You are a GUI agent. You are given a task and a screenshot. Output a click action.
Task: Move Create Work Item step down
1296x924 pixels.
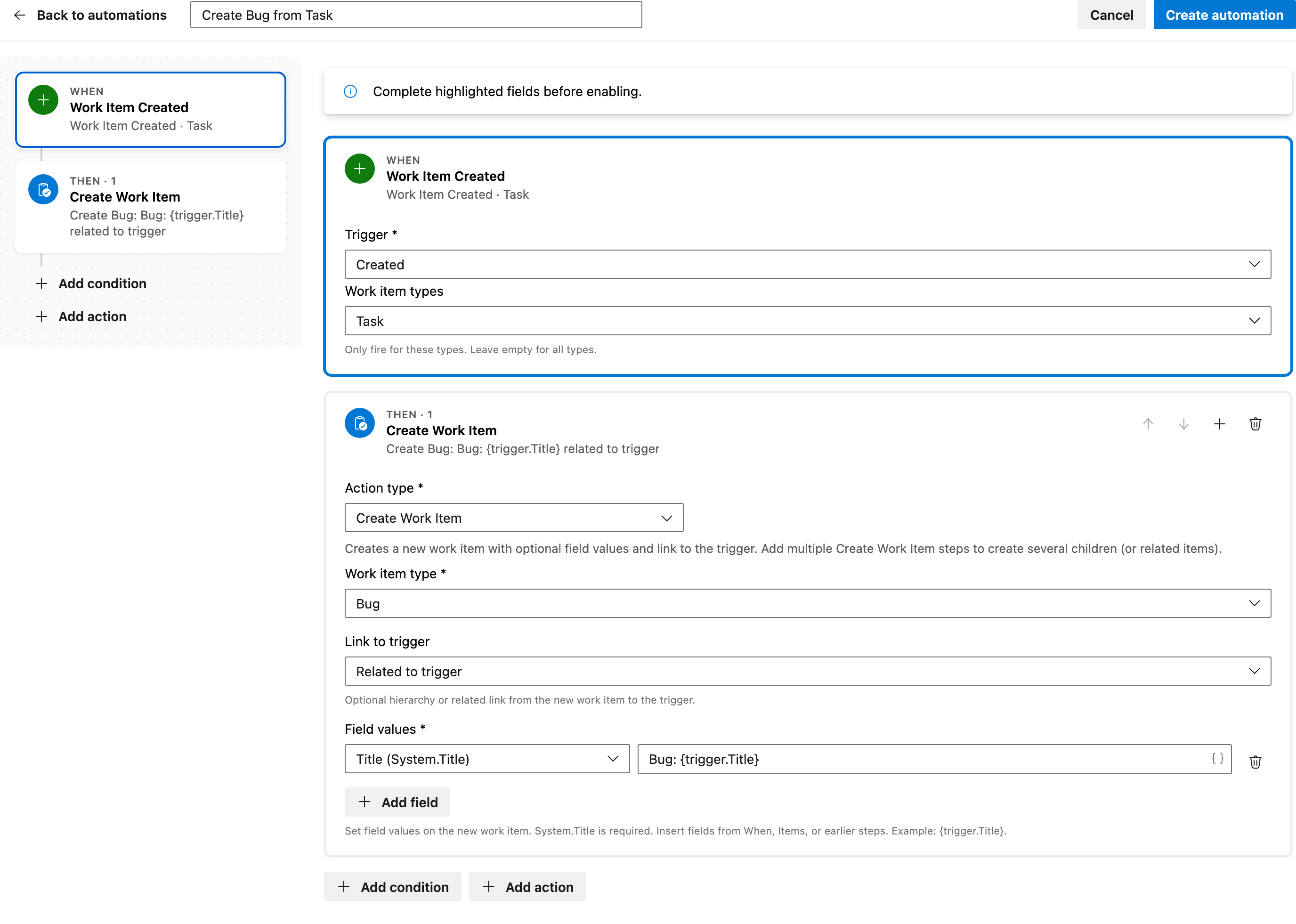point(1184,424)
